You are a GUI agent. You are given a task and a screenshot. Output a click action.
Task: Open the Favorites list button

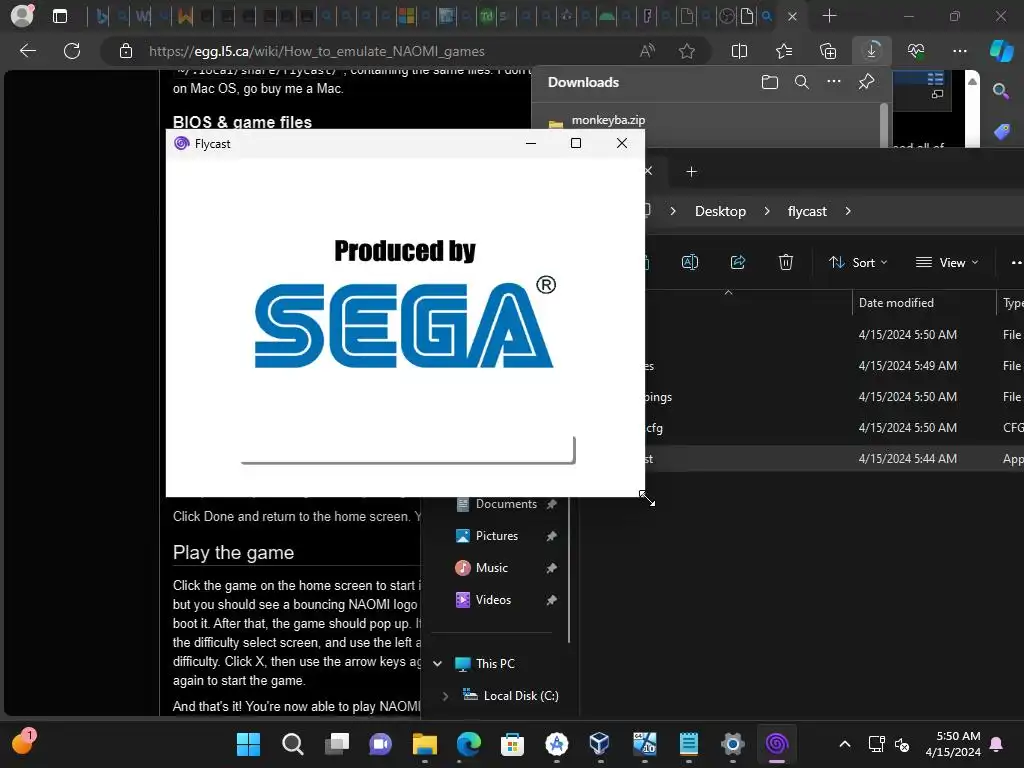784,51
